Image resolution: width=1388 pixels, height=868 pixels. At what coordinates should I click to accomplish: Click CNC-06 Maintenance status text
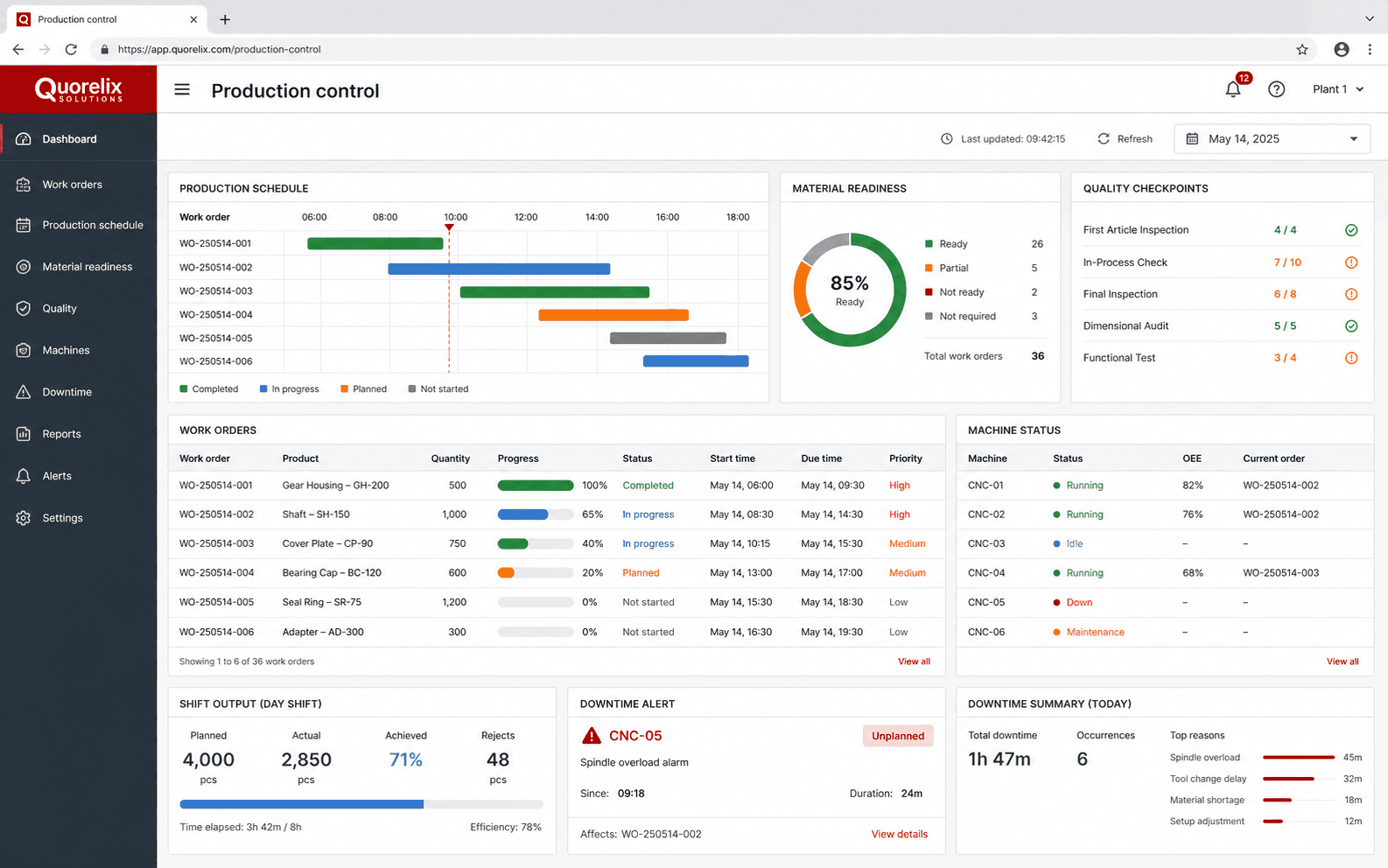pyautogui.click(x=1095, y=633)
